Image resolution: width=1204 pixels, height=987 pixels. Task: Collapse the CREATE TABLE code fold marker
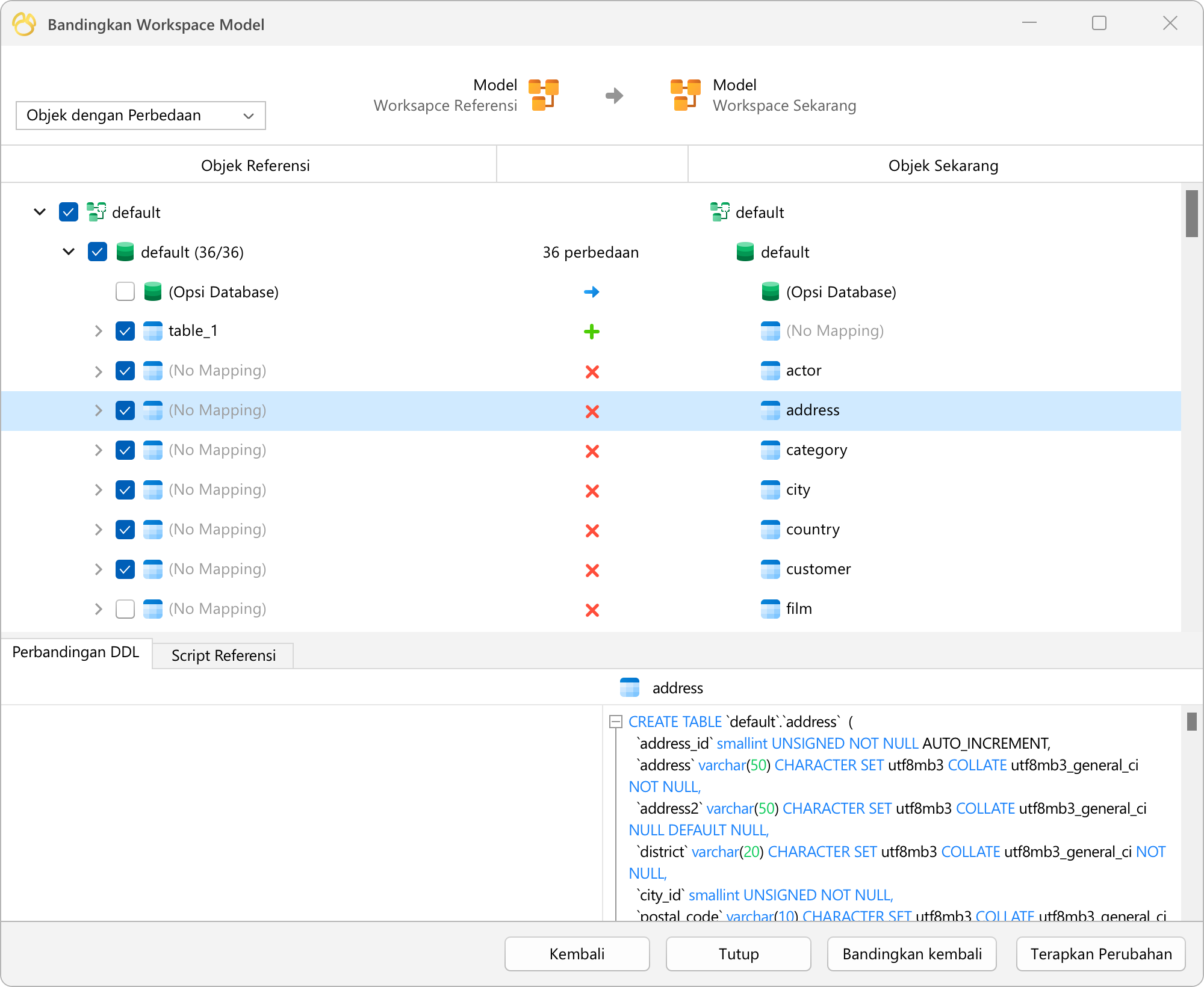[616, 722]
